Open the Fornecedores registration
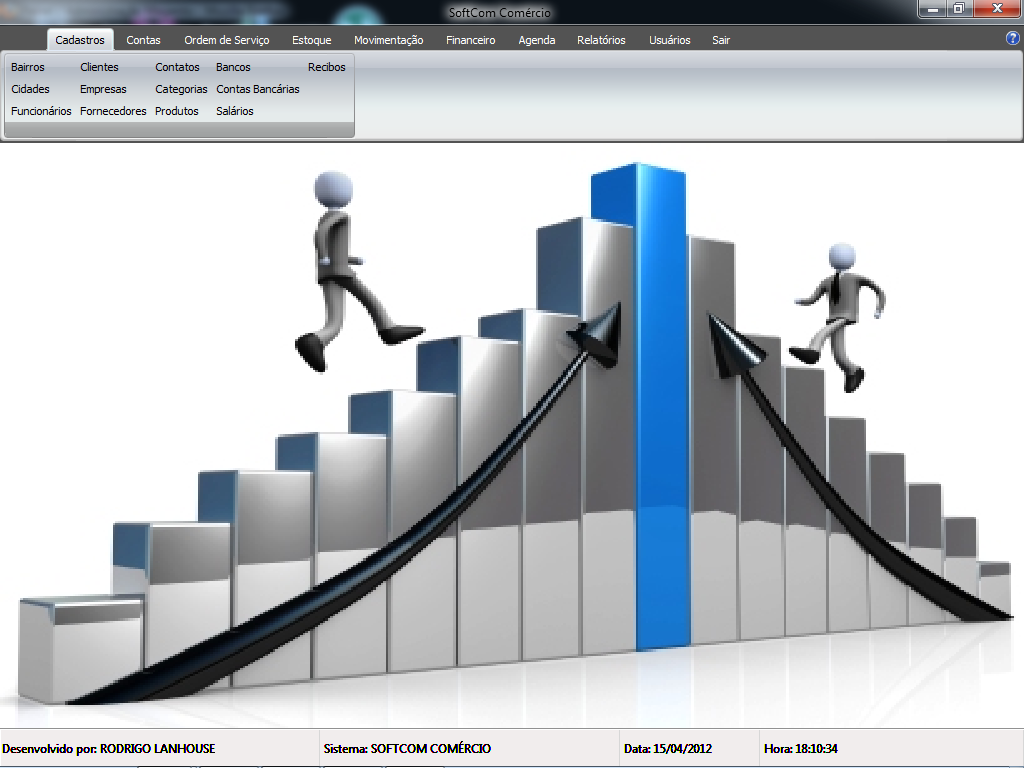Image resolution: width=1024 pixels, height=771 pixels. click(113, 111)
